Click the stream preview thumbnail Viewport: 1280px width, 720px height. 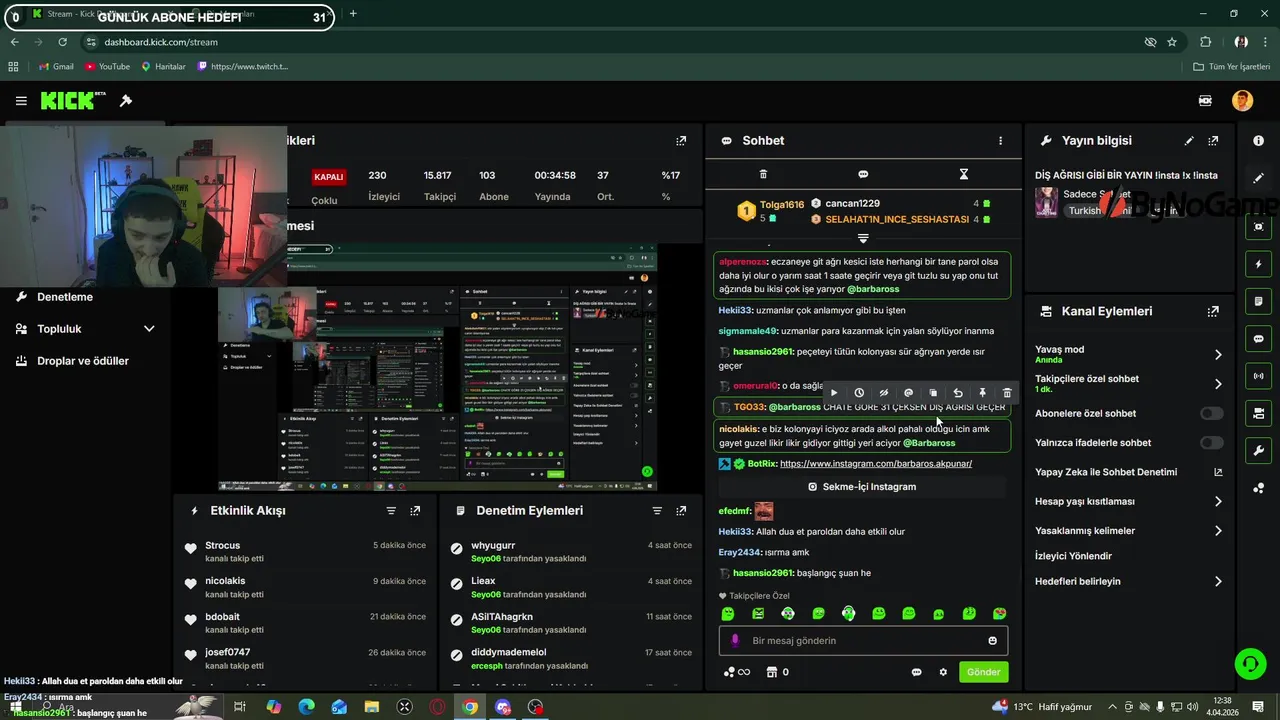click(x=437, y=367)
